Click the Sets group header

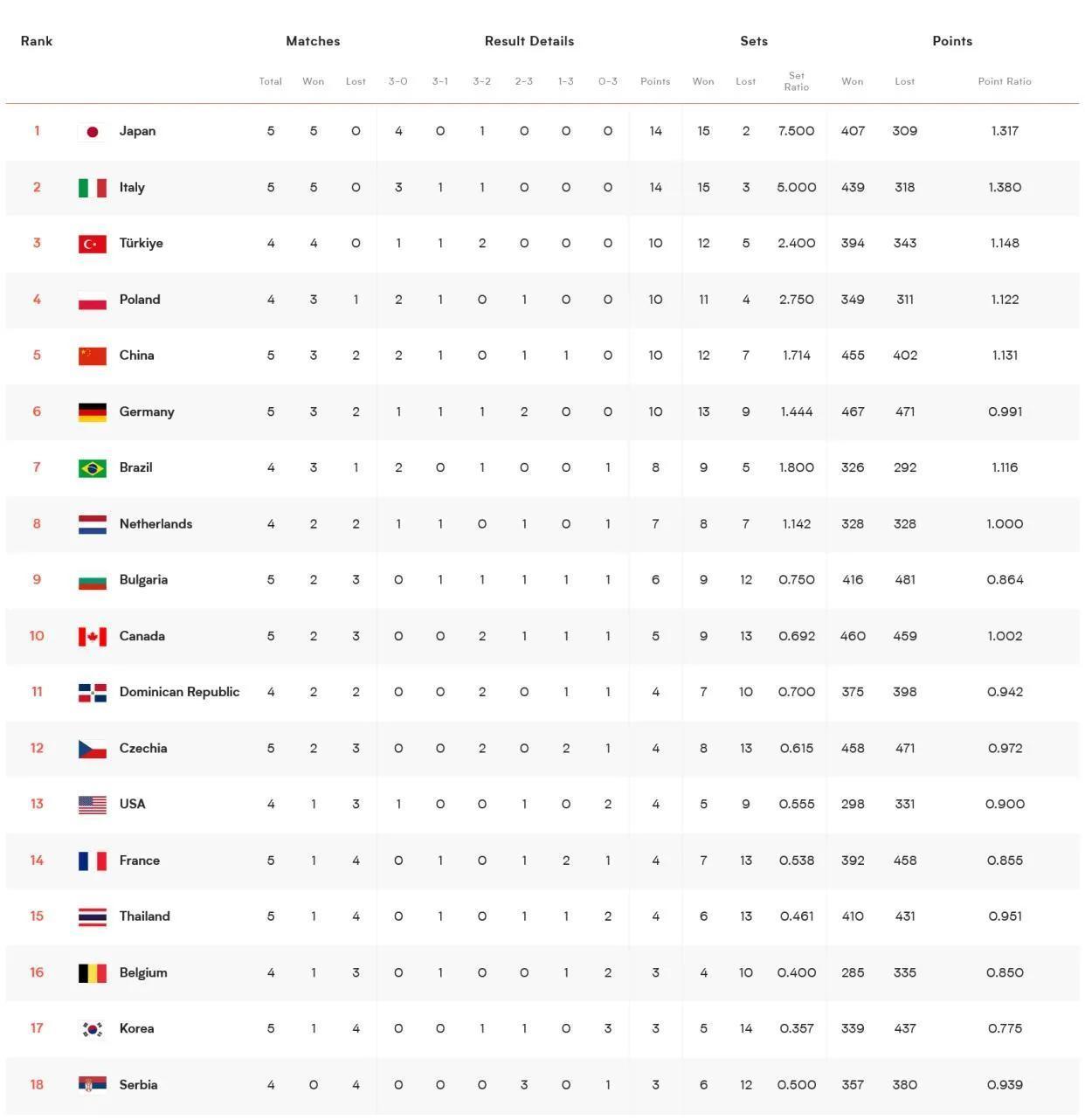pyautogui.click(x=754, y=41)
